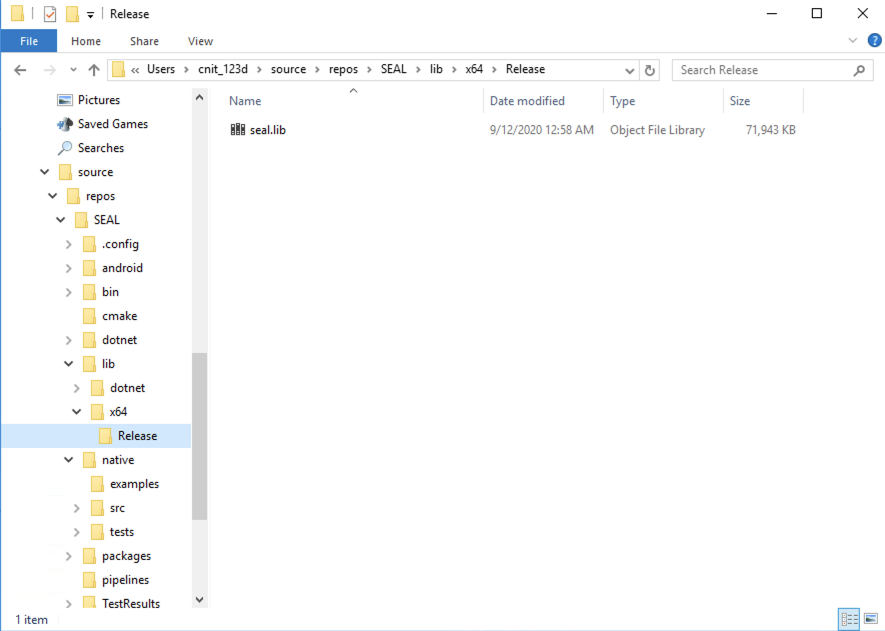The height and width of the screenshot is (631, 885).
Task: Open the Help question mark icon
Action: click(x=874, y=41)
